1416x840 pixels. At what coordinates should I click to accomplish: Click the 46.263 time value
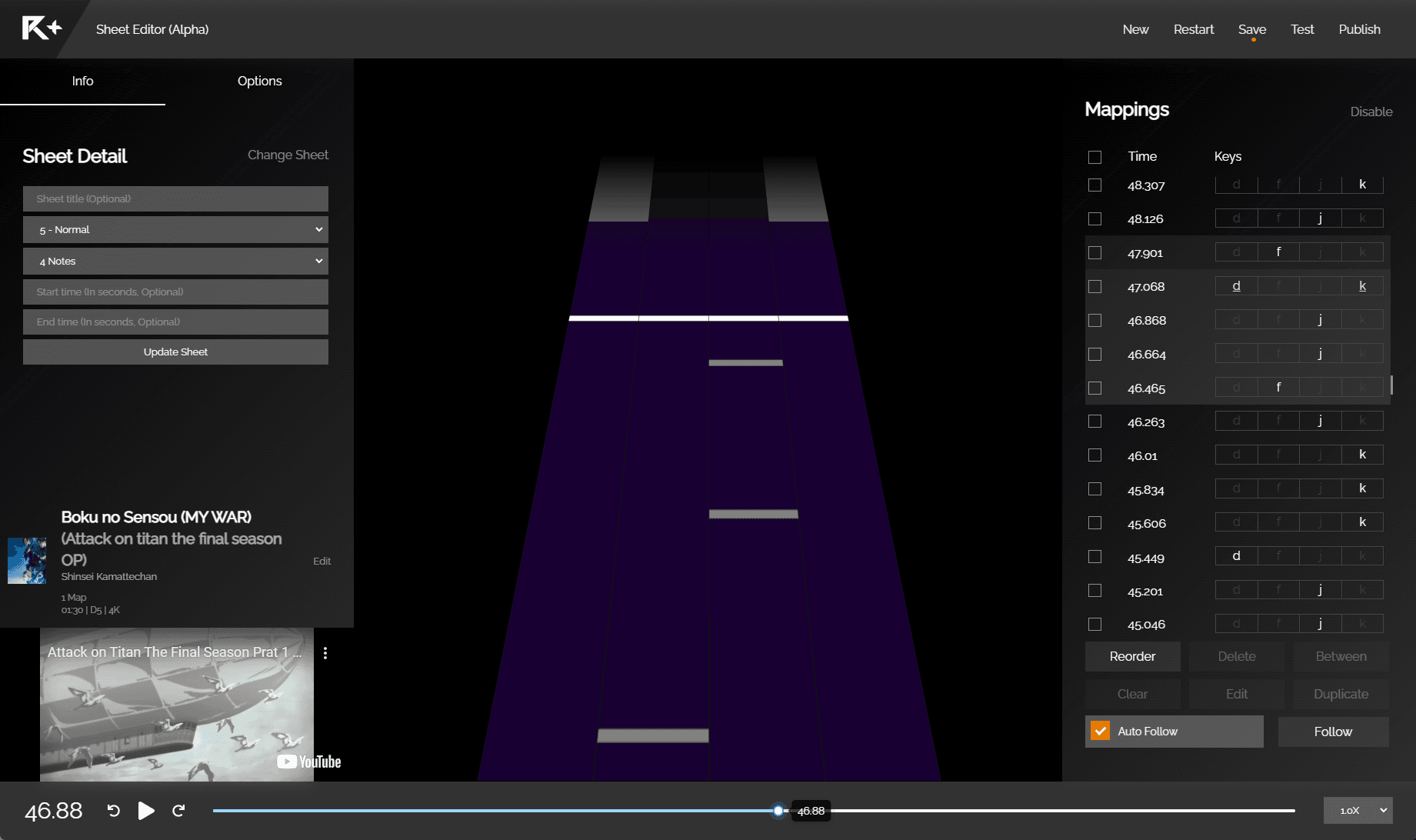pyautogui.click(x=1146, y=422)
